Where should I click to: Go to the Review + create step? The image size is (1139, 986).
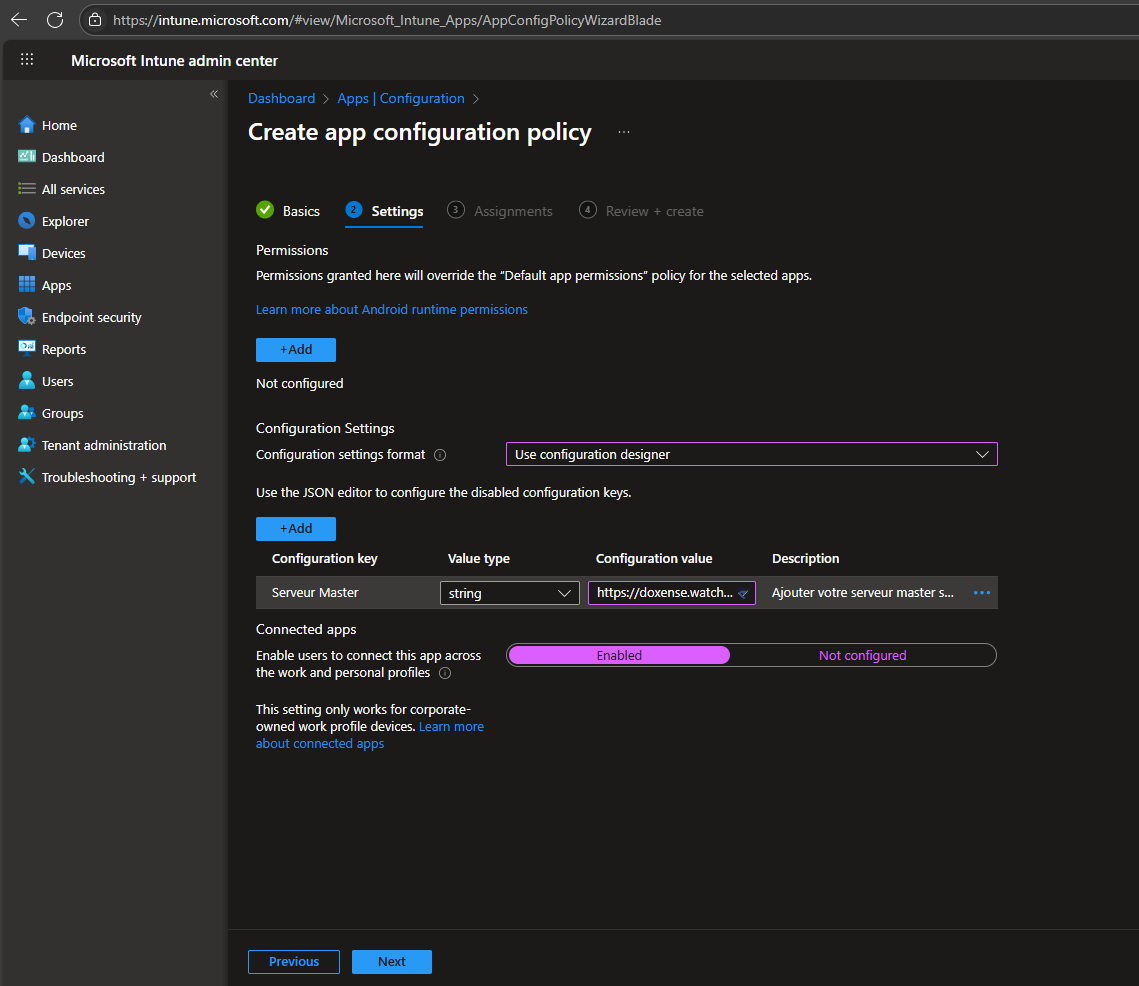coord(641,211)
